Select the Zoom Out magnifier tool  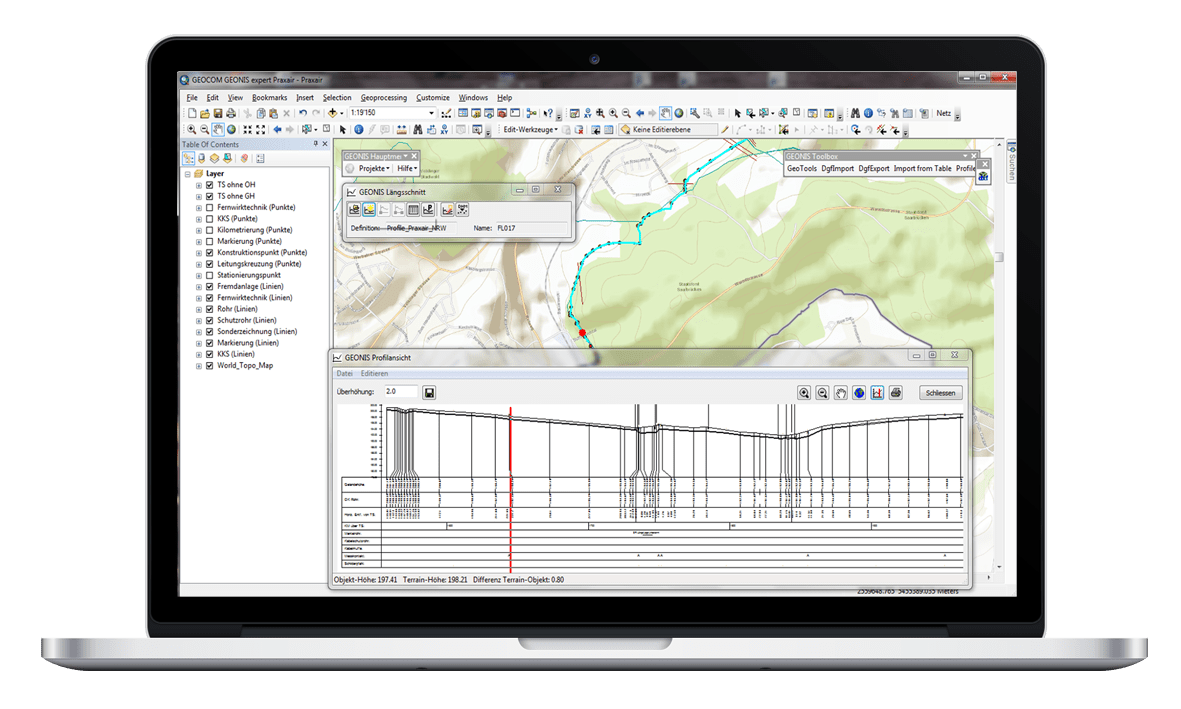click(204, 130)
